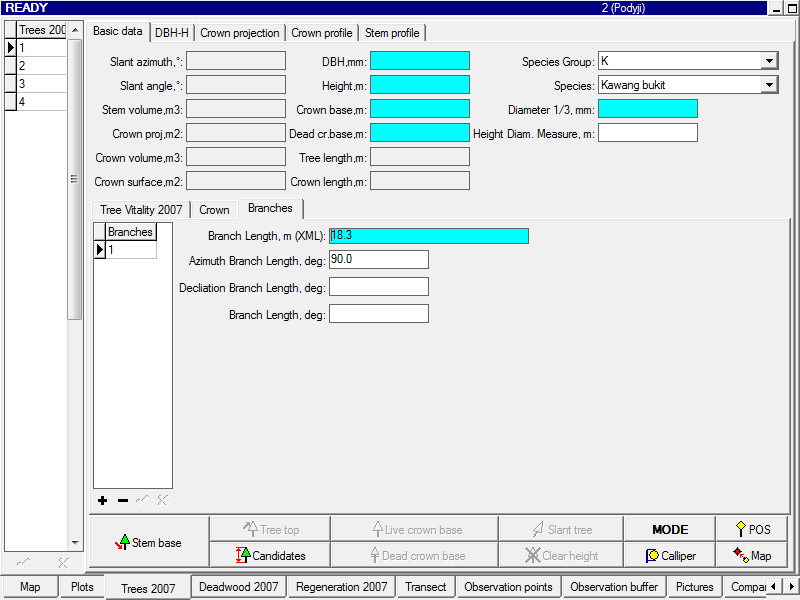Click the DBH, mm input field
The image size is (800, 600).
[419, 61]
